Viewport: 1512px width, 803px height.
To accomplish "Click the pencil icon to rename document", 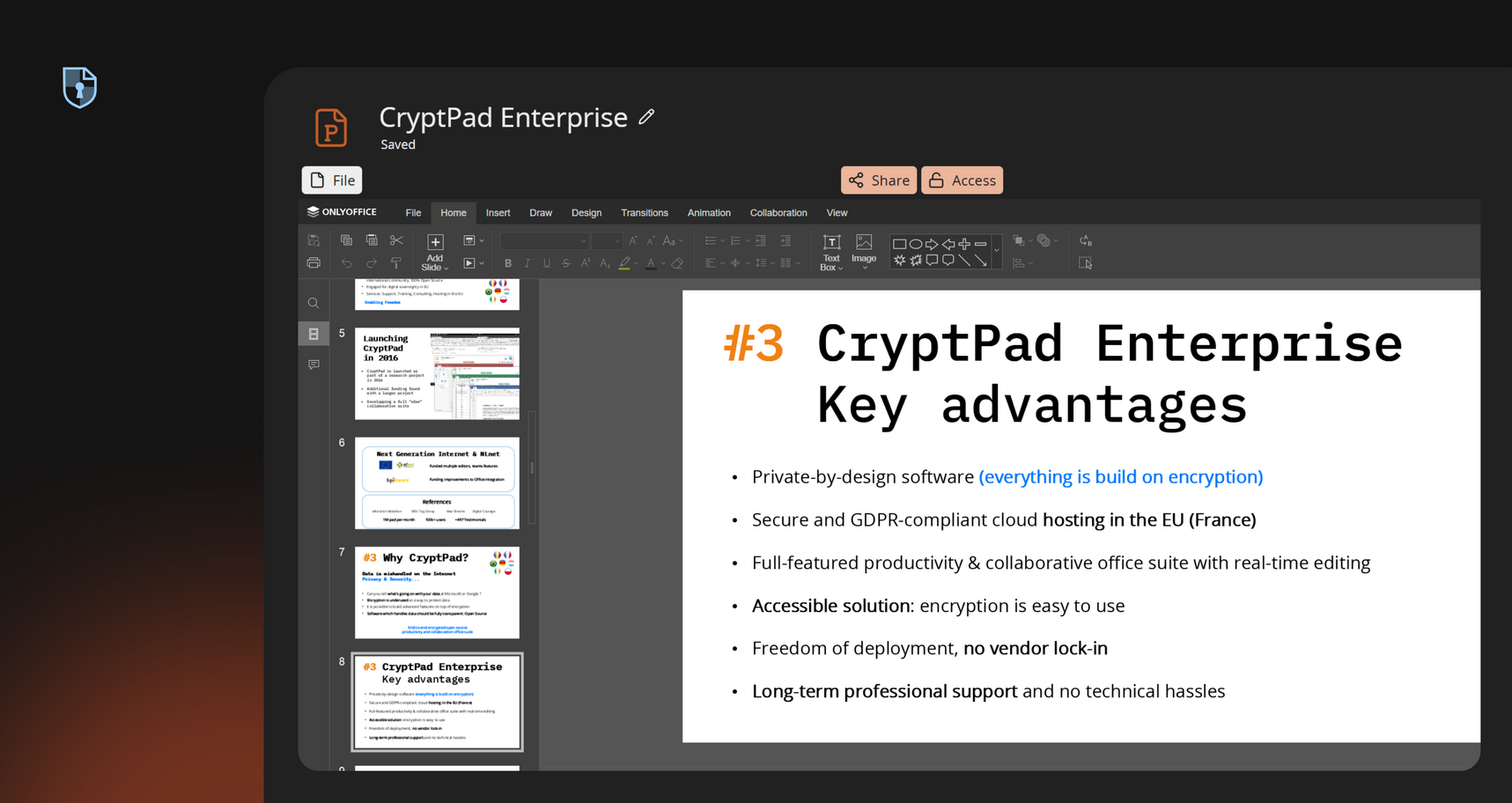I will [x=646, y=117].
